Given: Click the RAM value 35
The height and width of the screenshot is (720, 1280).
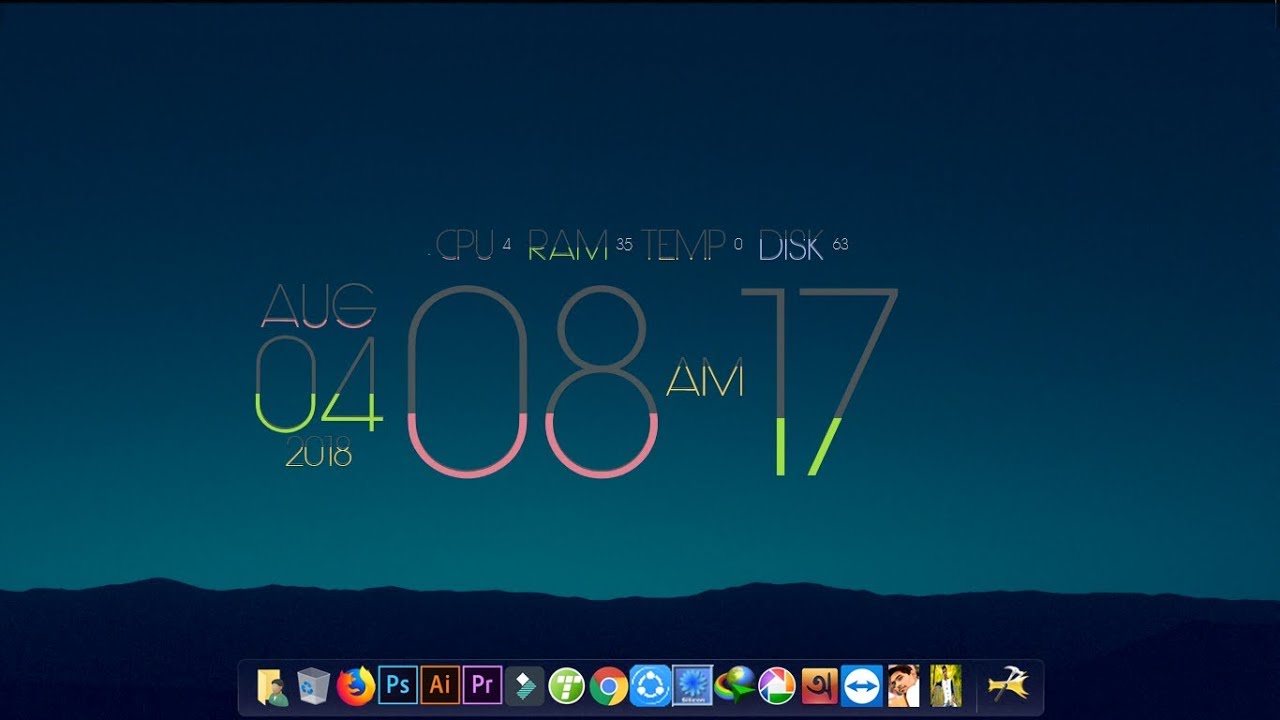Looking at the screenshot, I should coord(624,244).
